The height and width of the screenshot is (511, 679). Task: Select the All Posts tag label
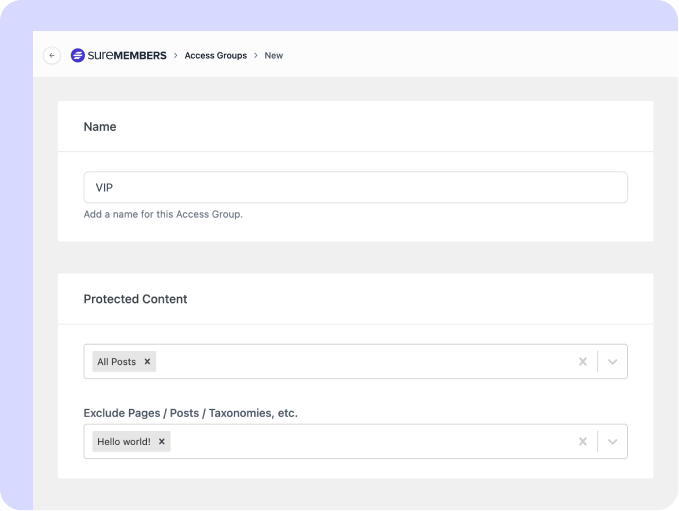click(116, 362)
